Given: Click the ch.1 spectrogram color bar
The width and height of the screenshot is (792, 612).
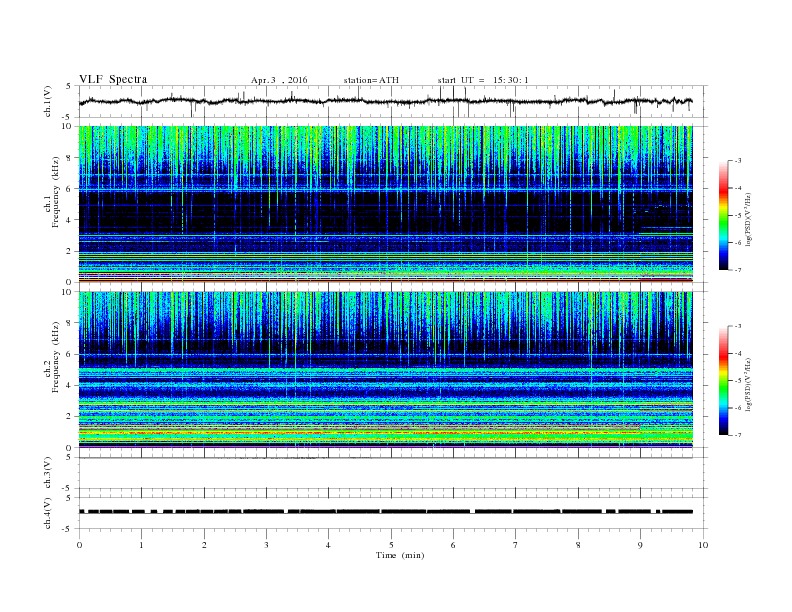Looking at the screenshot, I should click(x=723, y=216).
